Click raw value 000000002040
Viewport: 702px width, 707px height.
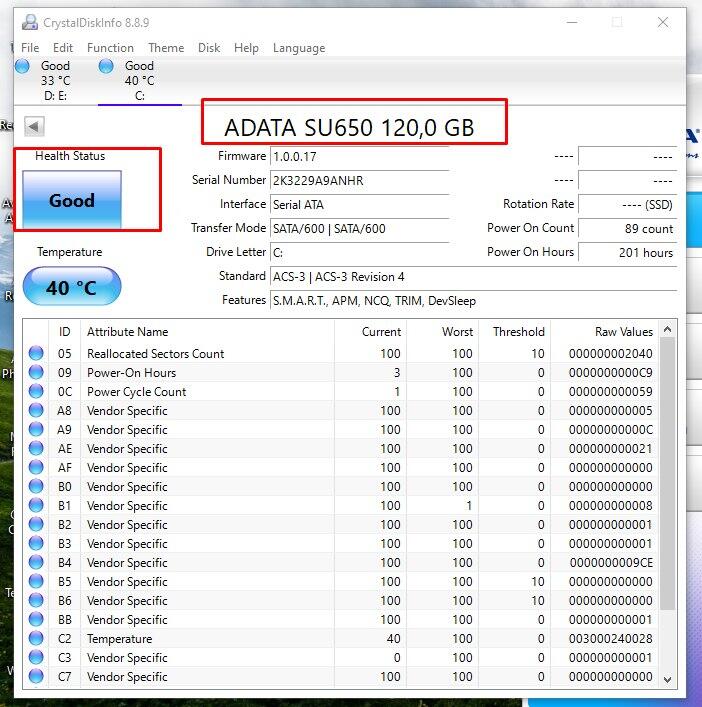click(x=610, y=354)
